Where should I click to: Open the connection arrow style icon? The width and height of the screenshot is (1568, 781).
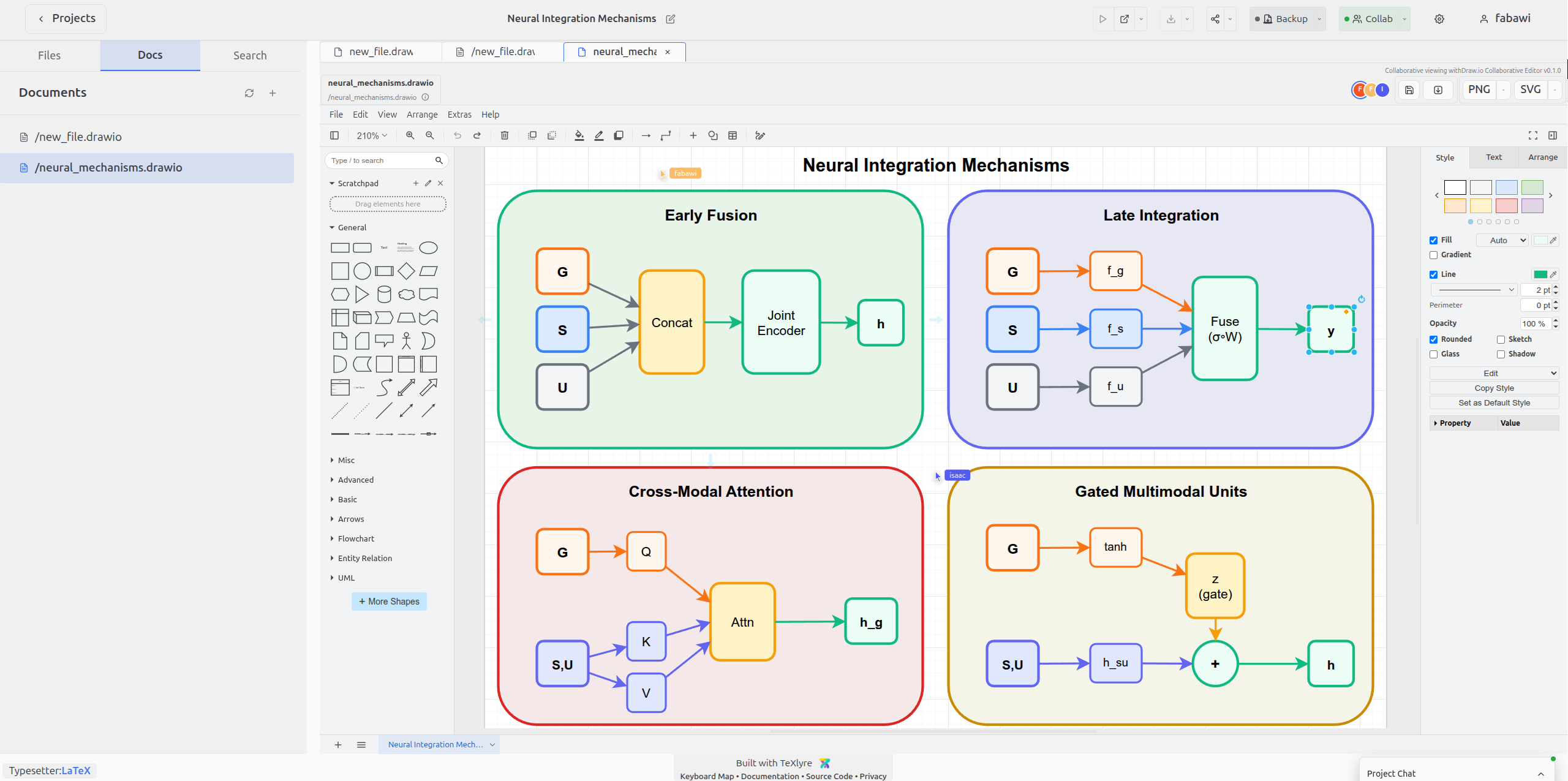coord(646,135)
